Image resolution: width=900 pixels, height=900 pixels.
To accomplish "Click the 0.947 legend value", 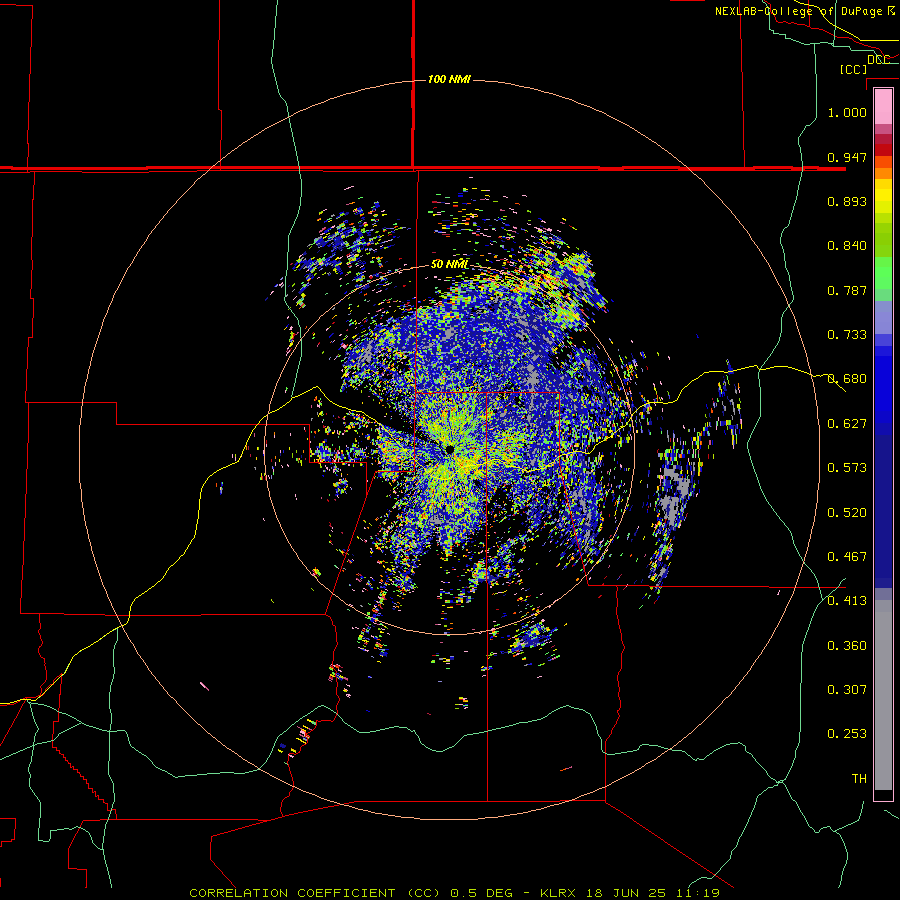I will 847,157.
